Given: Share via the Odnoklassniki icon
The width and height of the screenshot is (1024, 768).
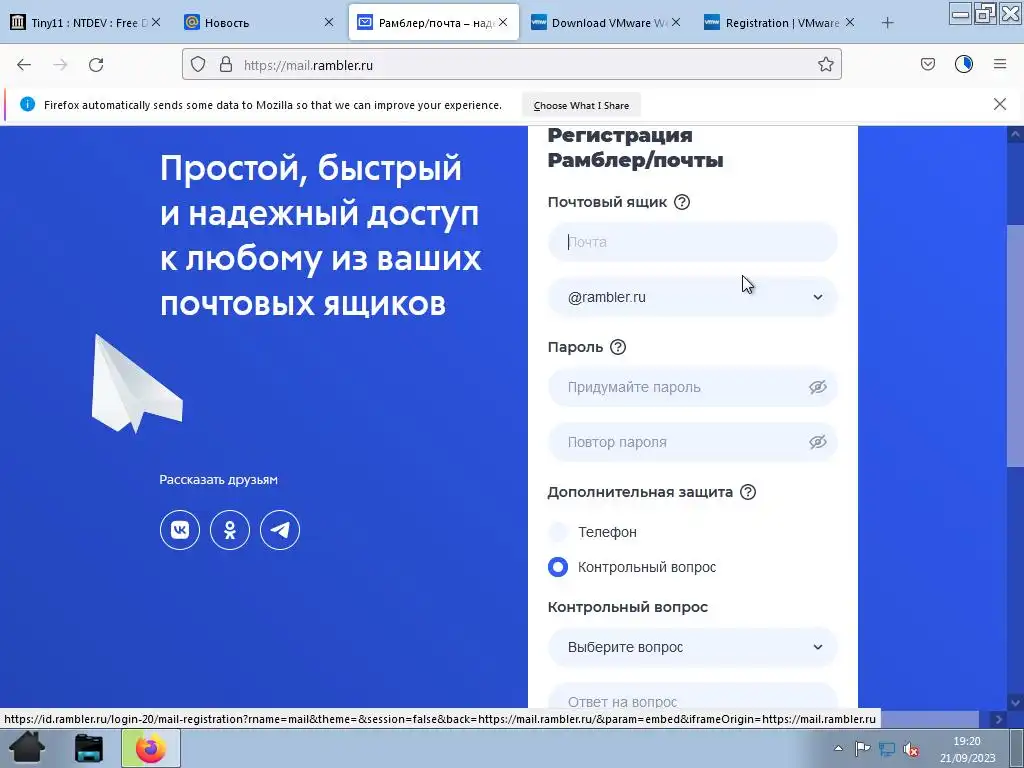Looking at the screenshot, I should (x=230, y=530).
